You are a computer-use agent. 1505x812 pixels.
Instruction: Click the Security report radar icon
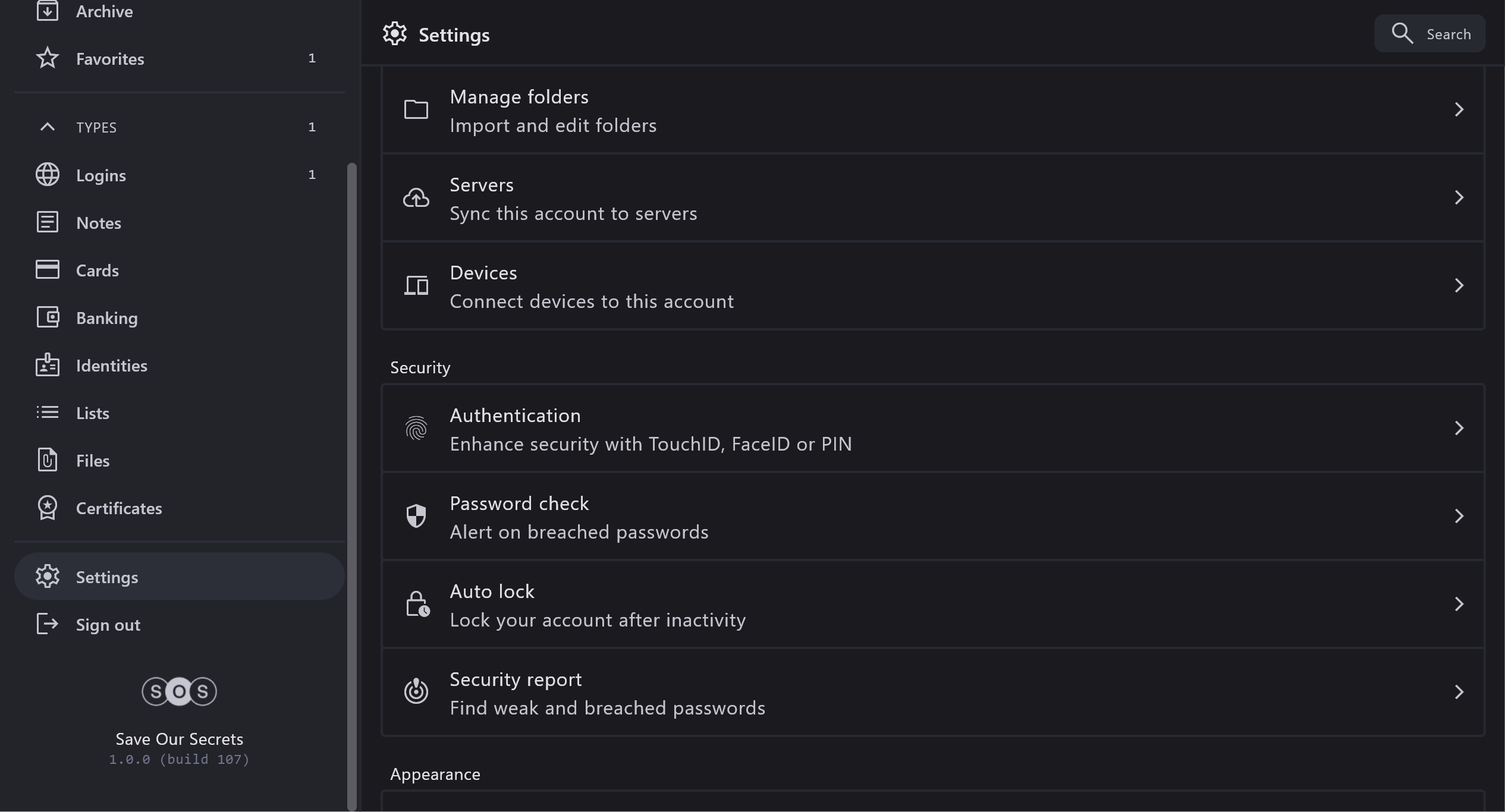(x=416, y=691)
